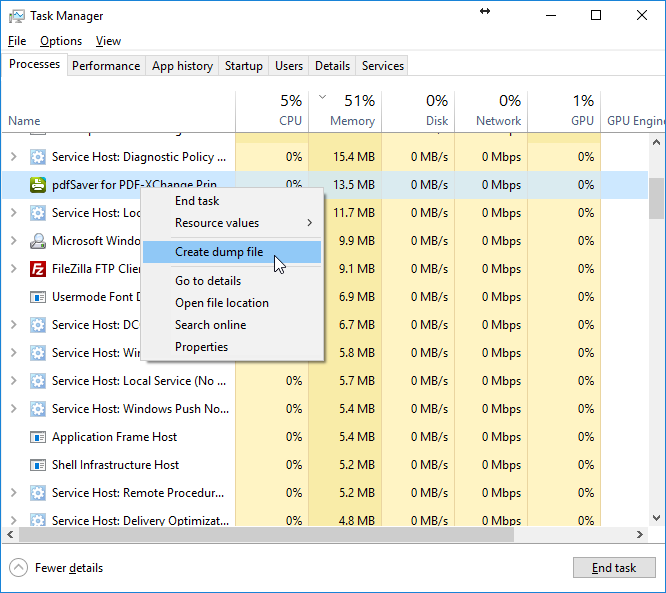Image resolution: width=666 pixels, height=593 pixels.
Task: Click gear icon of Service Host: Windows Push No...
Action: point(38,409)
